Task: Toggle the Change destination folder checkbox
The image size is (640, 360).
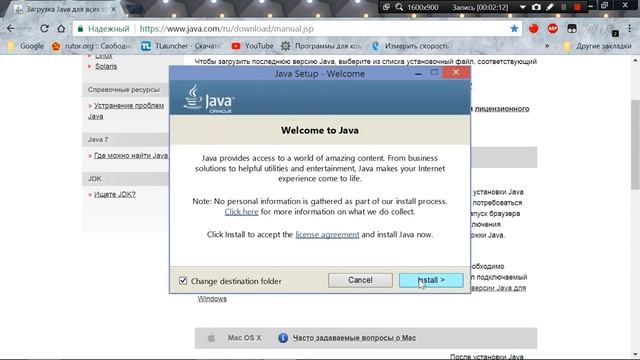Action: pyautogui.click(x=183, y=281)
